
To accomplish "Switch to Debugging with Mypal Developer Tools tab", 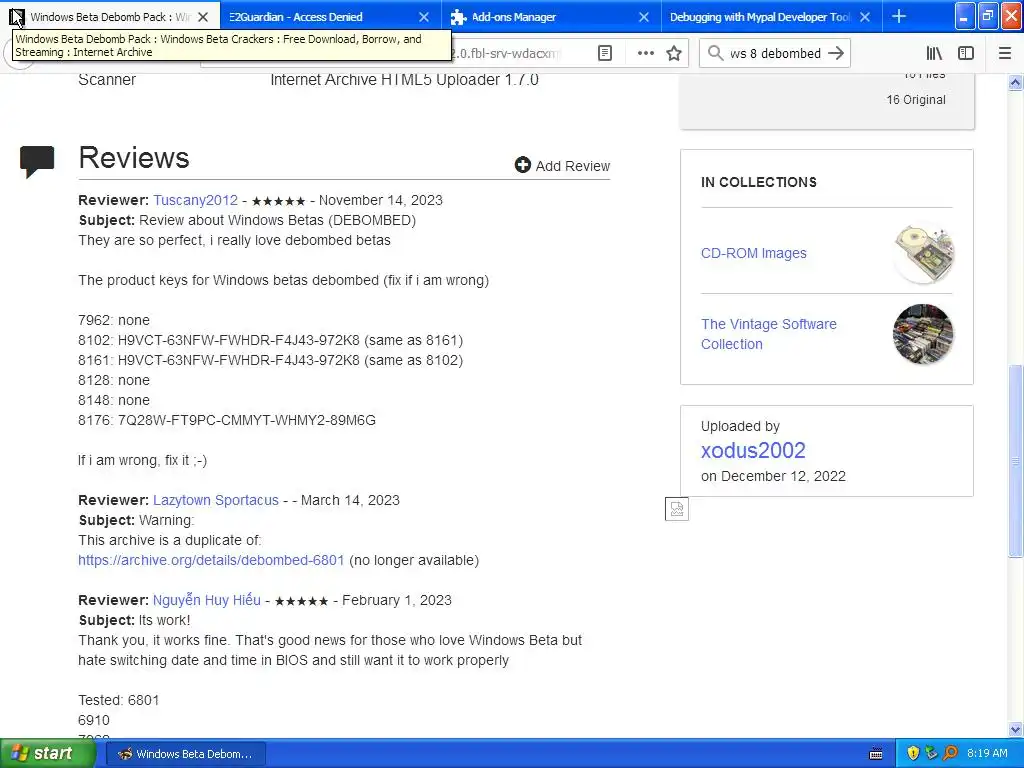I will tap(772, 17).
